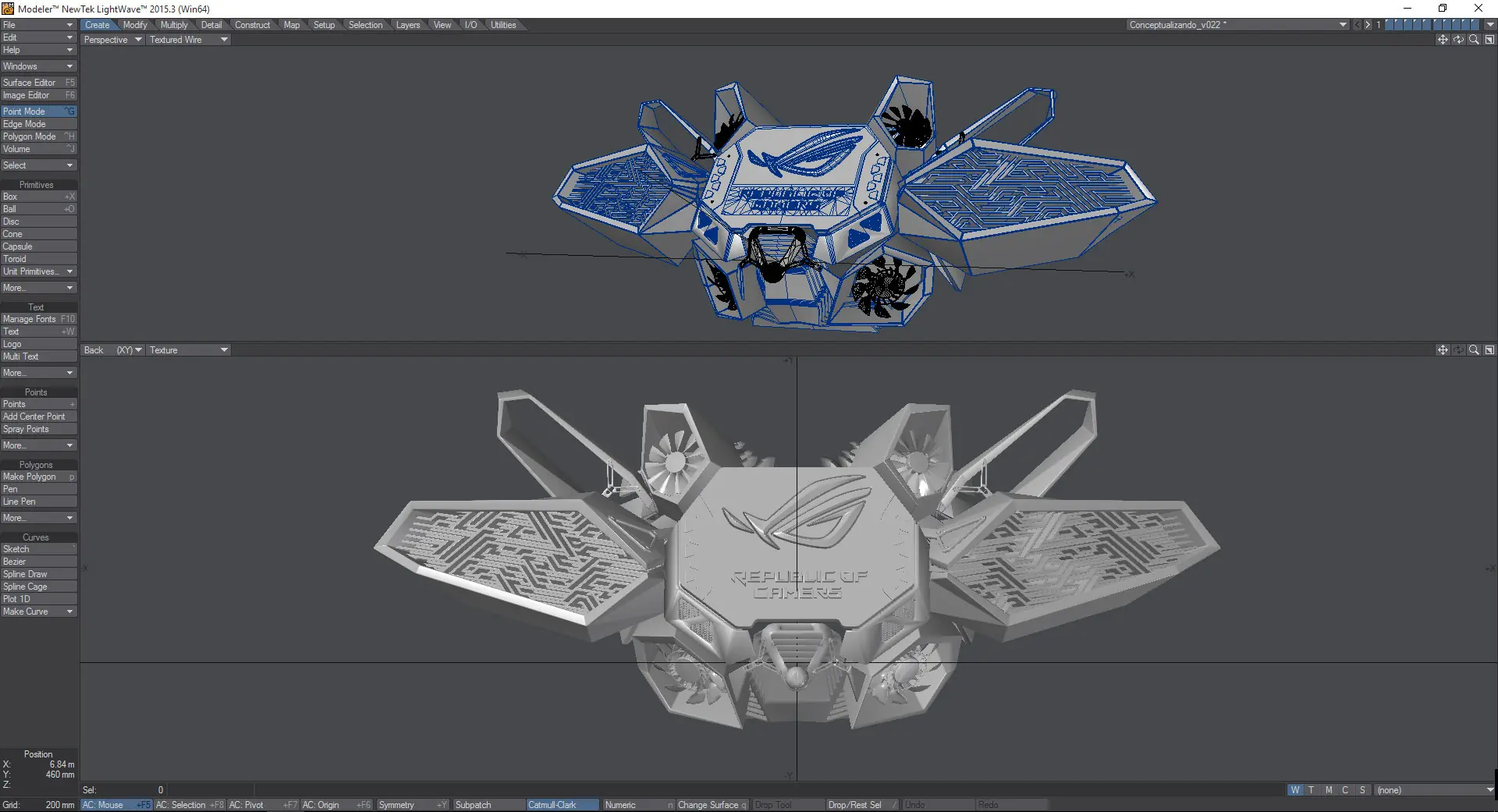
Task: Select the W weight map button
Action: pos(1295,790)
